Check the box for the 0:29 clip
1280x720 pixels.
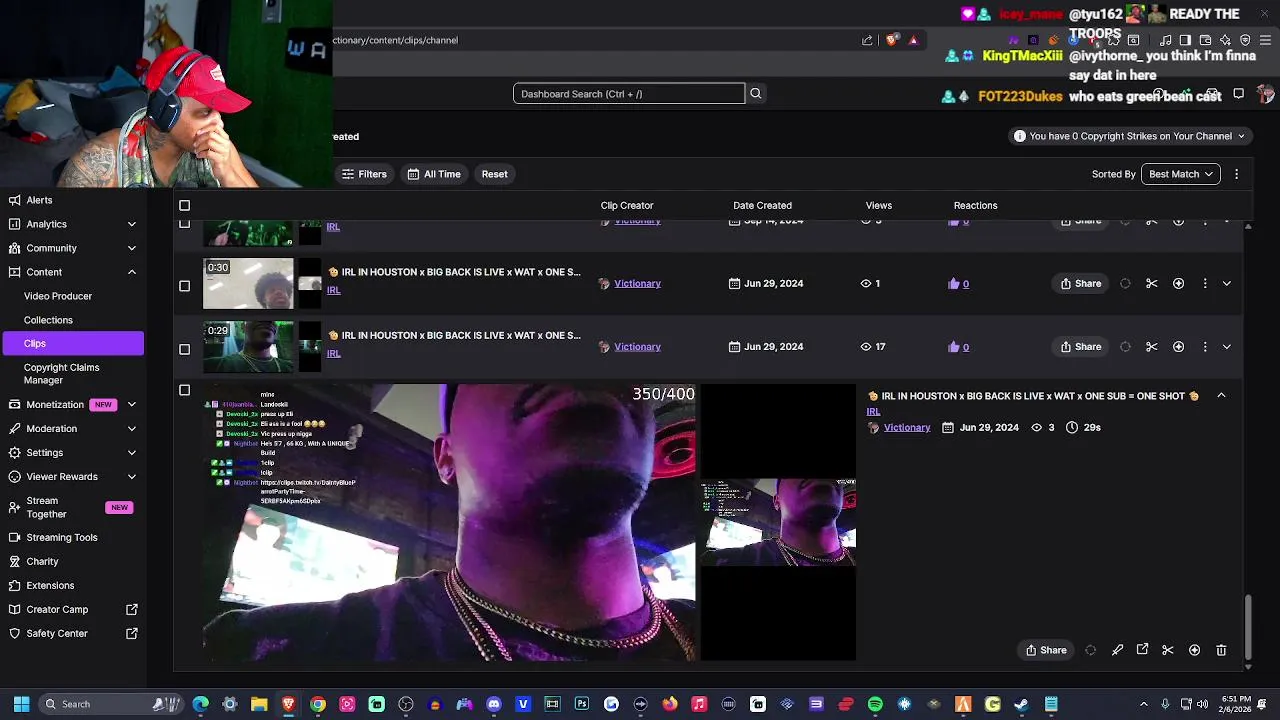184,349
